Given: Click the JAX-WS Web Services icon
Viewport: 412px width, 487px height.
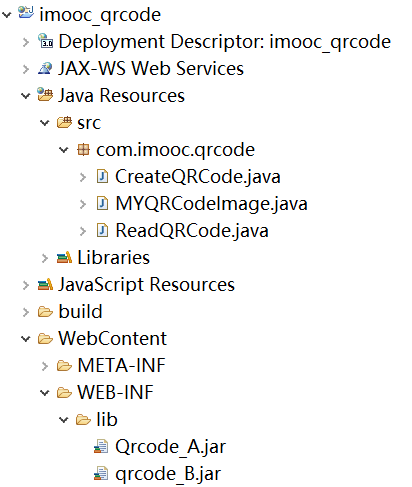Looking at the screenshot, I should click(45, 68).
